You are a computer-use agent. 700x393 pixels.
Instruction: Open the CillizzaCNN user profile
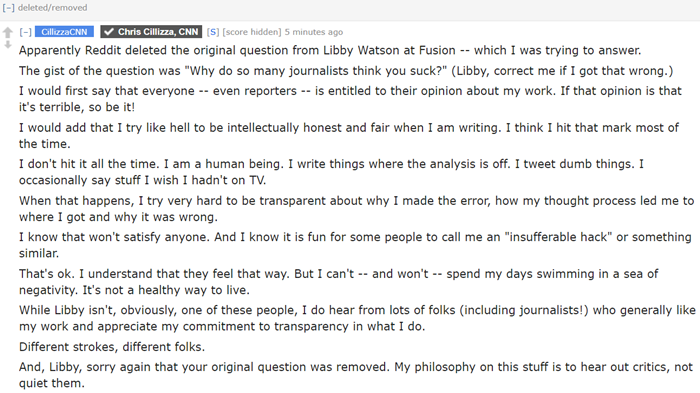pos(64,32)
